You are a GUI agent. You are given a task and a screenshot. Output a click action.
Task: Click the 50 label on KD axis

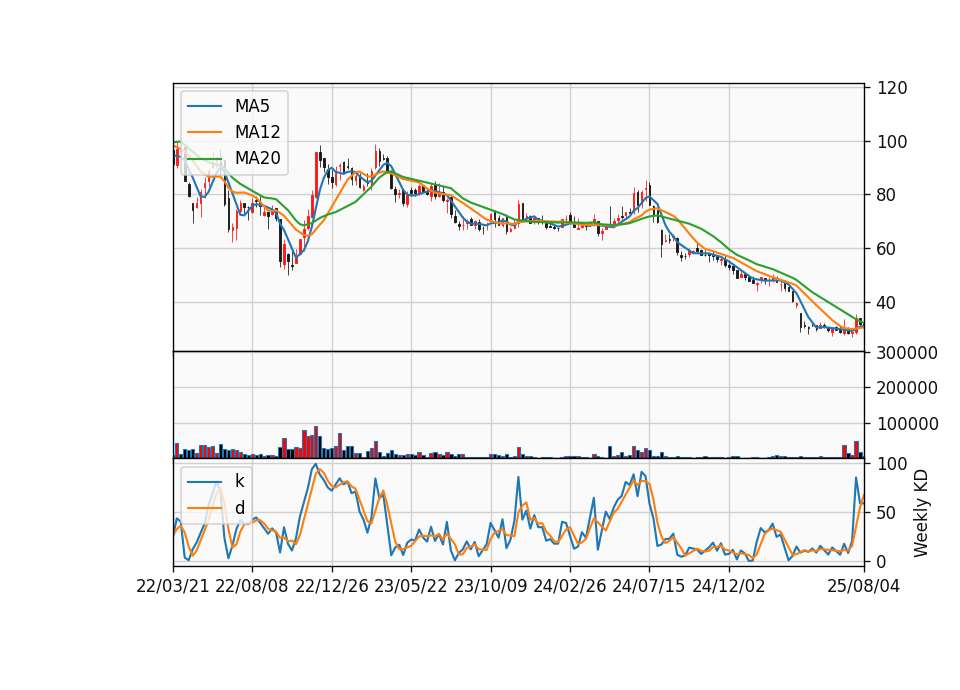(887, 513)
